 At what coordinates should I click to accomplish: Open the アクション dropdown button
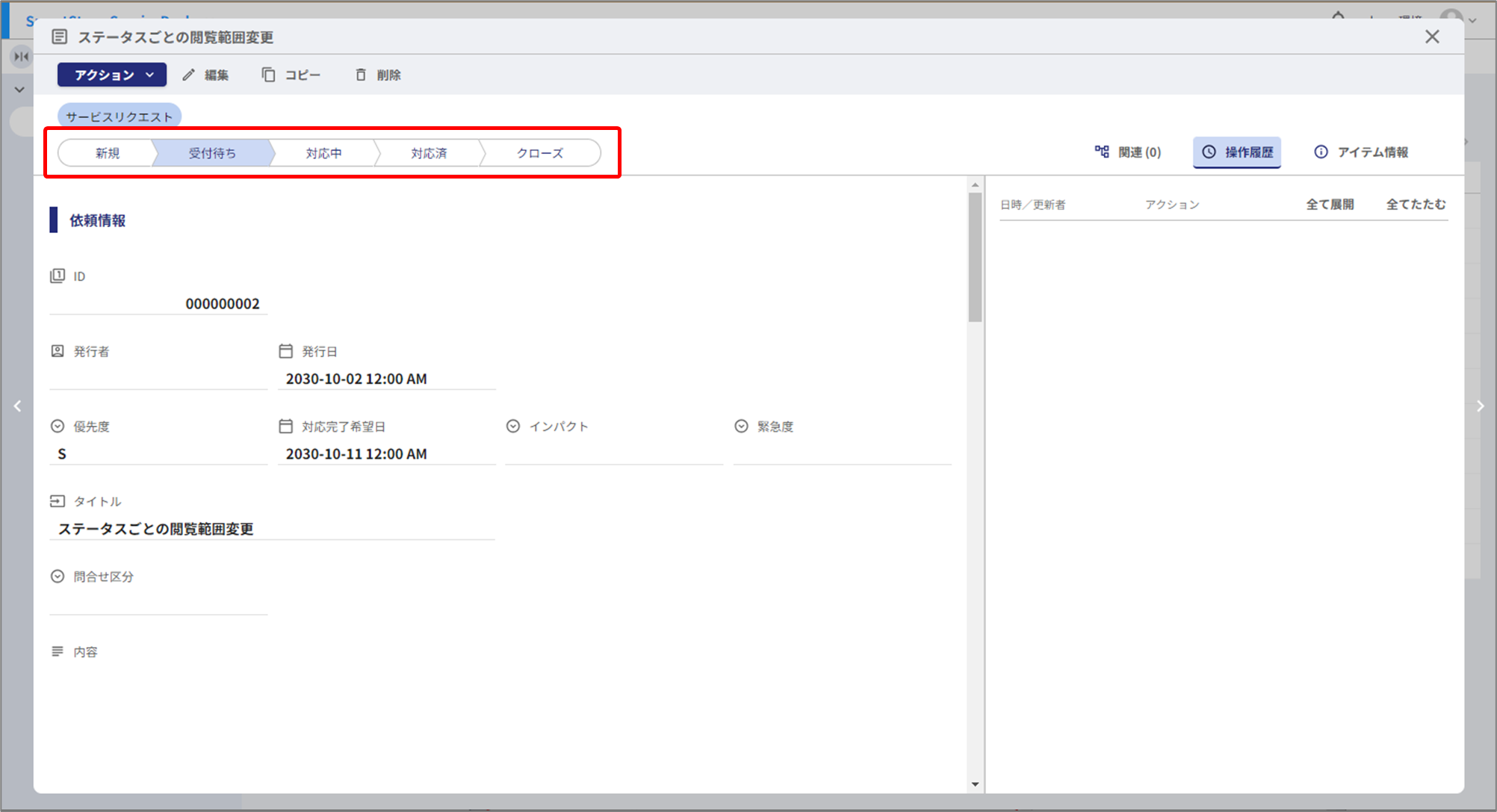pos(112,75)
